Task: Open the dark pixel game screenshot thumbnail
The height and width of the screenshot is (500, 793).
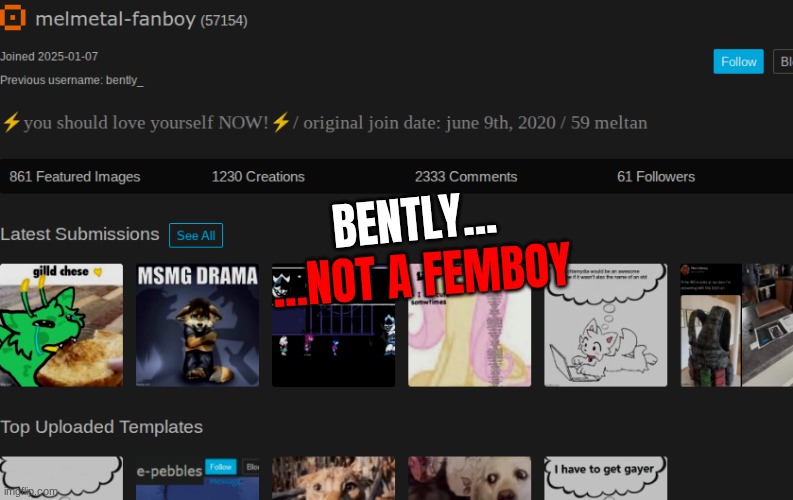Action: tap(333, 325)
